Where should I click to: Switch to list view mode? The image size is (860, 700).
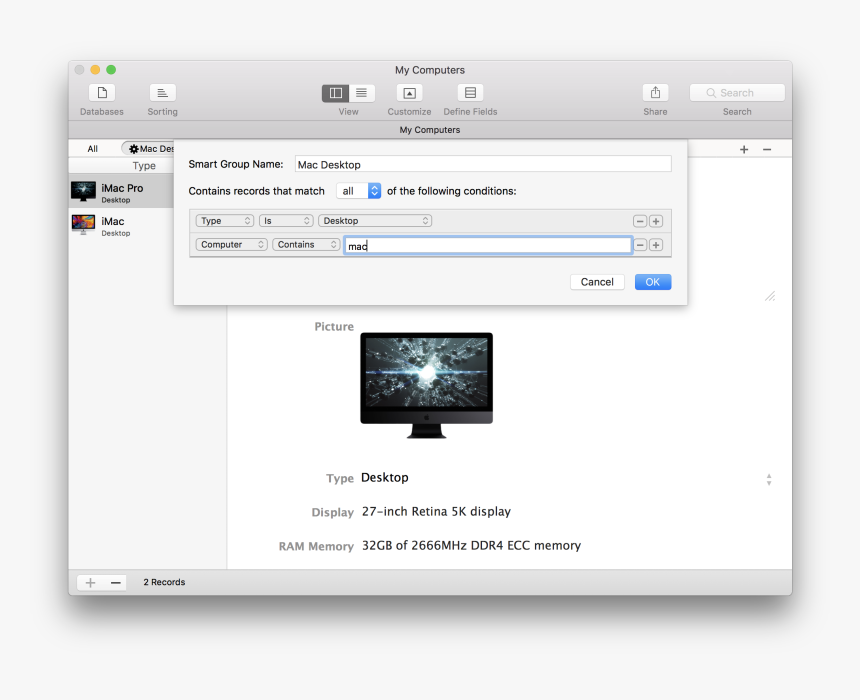(x=361, y=93)
